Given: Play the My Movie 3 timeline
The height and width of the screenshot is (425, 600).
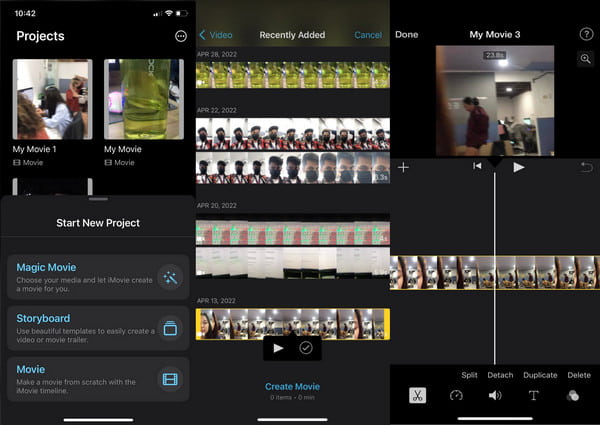Looking at the screenshot, I should click(518, 167).
